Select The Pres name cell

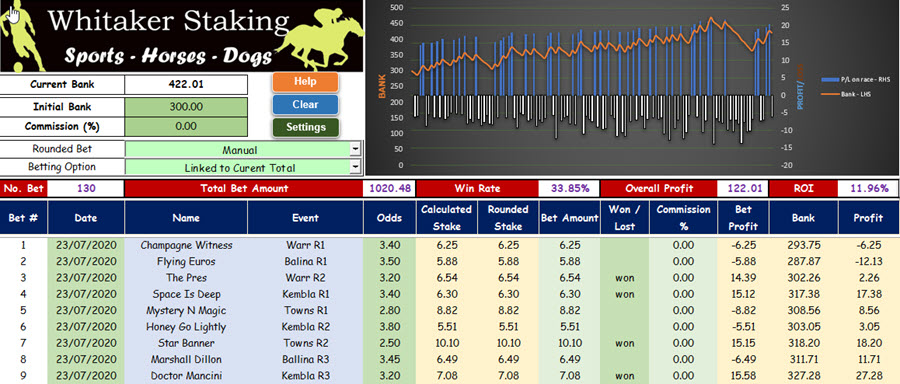pyautogui.click(x=186, y=278)
